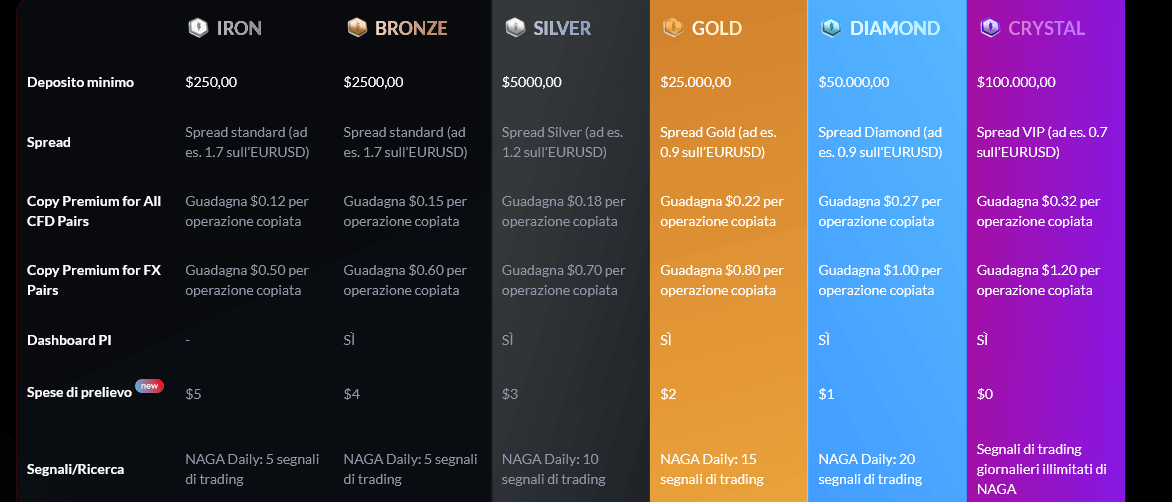Screen dimensions: 1172x502
Task: Select the BRONZE column heading
Action: coord(411,28)
